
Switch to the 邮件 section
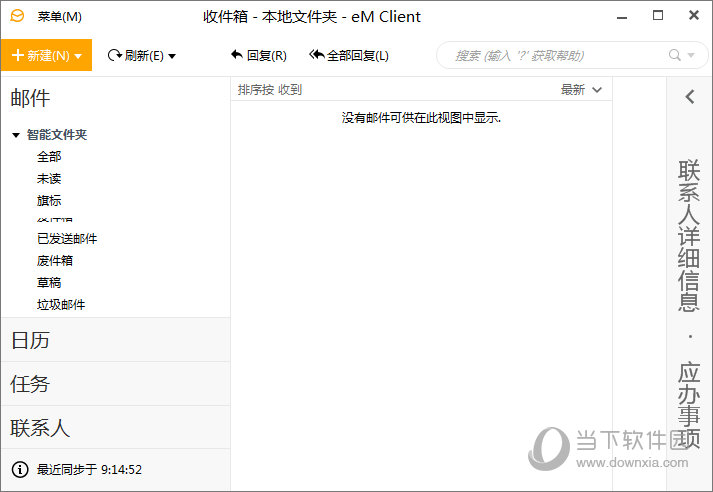point(30,98)
